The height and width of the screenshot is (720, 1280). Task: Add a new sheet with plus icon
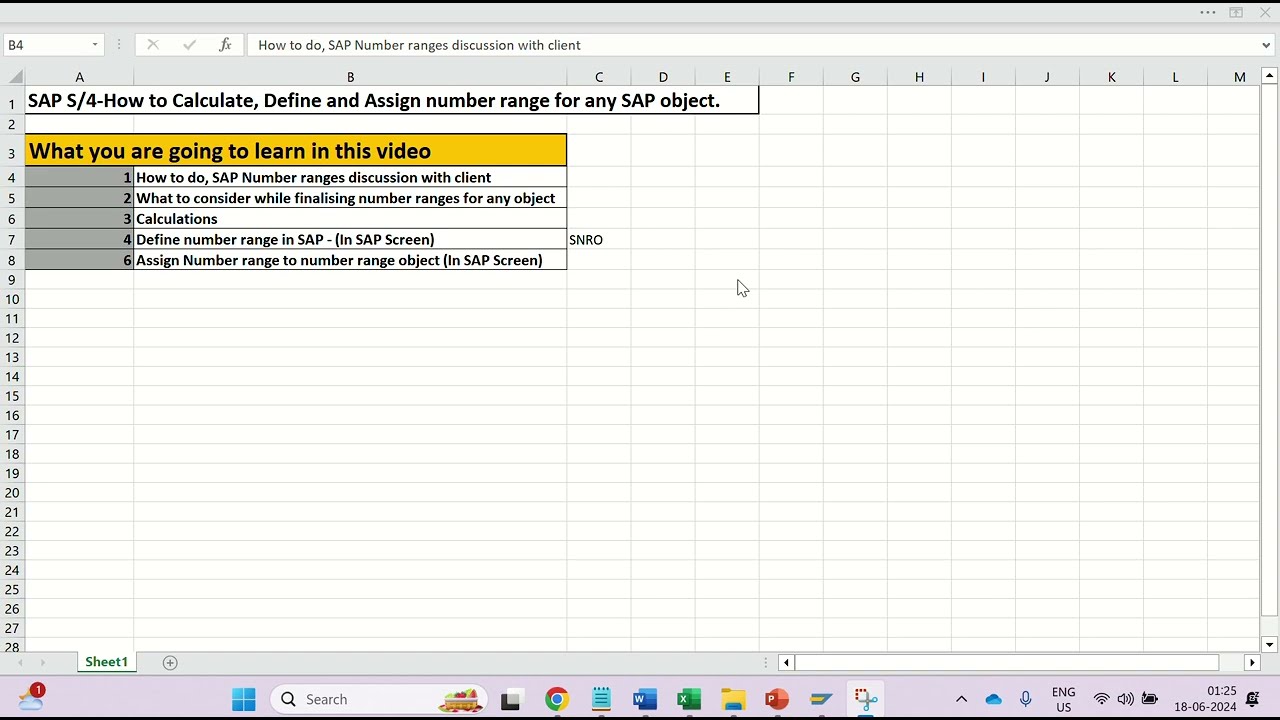point(170,662)
